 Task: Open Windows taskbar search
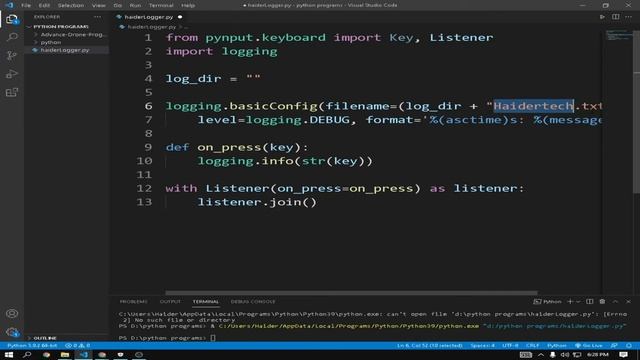coord(27,355)
